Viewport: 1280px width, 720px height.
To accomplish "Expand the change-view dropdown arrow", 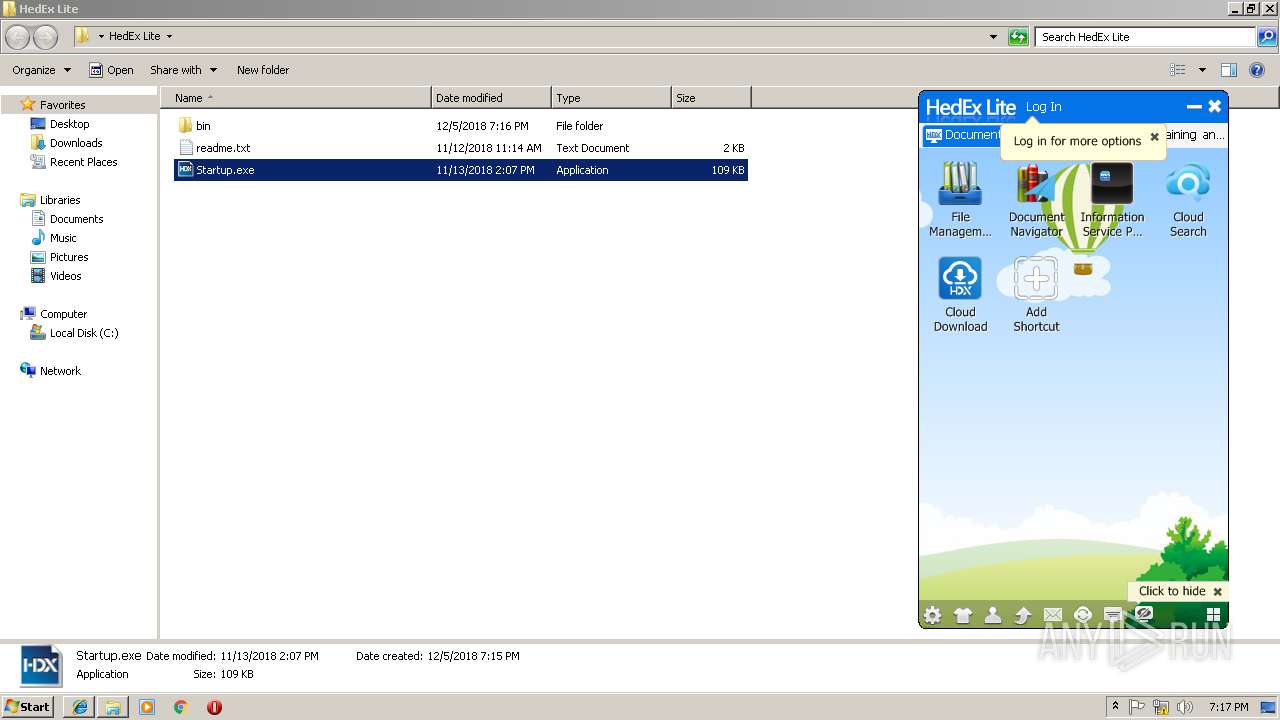I will (x=1202, y=70).
